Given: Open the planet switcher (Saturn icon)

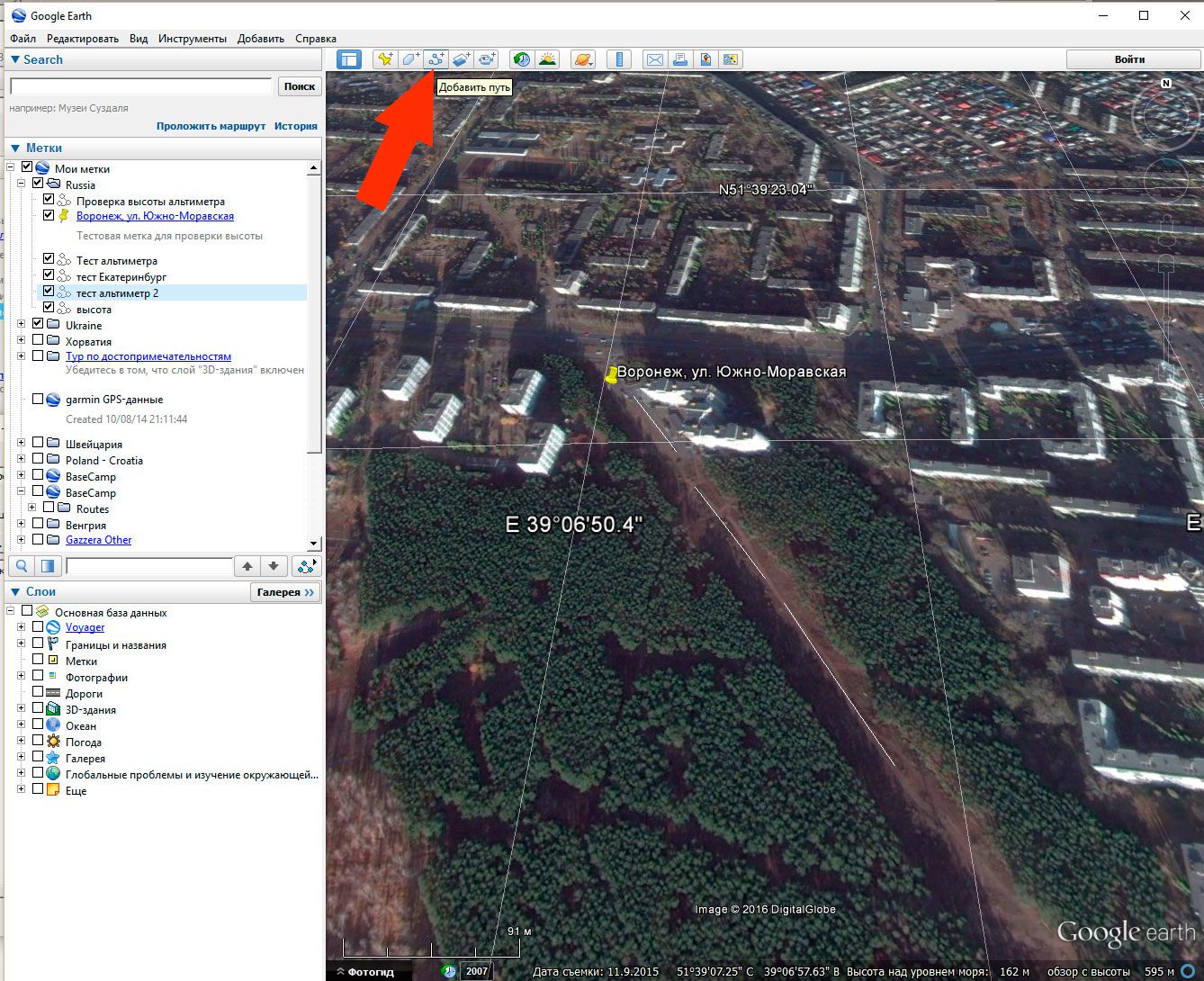Looking at the screenshot, I should (583, 59).
